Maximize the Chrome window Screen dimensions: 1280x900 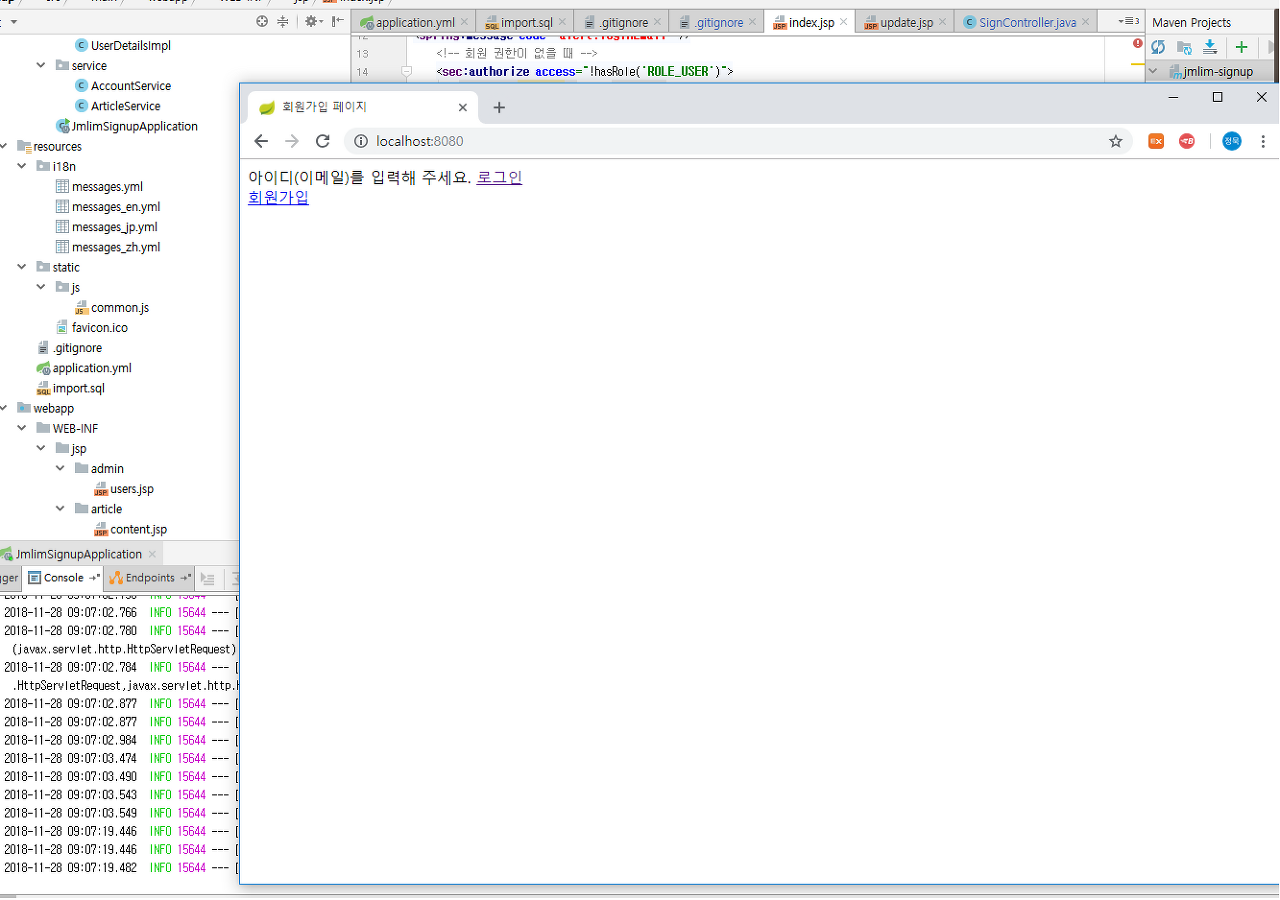[x=1217, y=97]
